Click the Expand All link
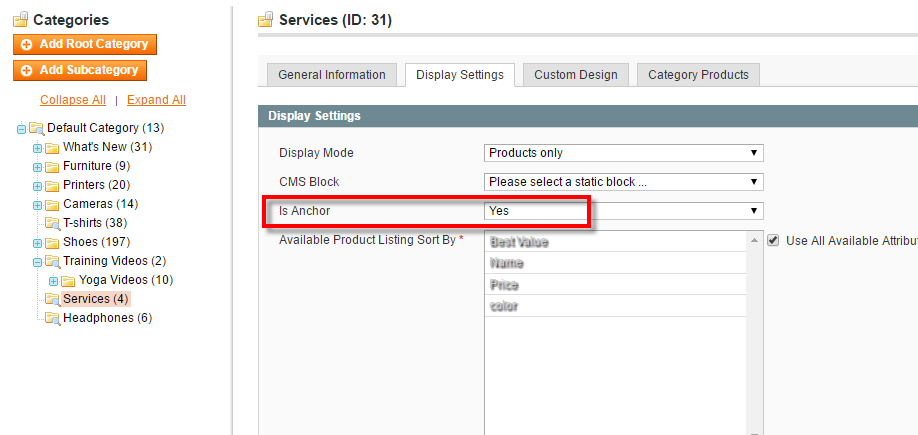The image size is (918, 435). (156, 100)
